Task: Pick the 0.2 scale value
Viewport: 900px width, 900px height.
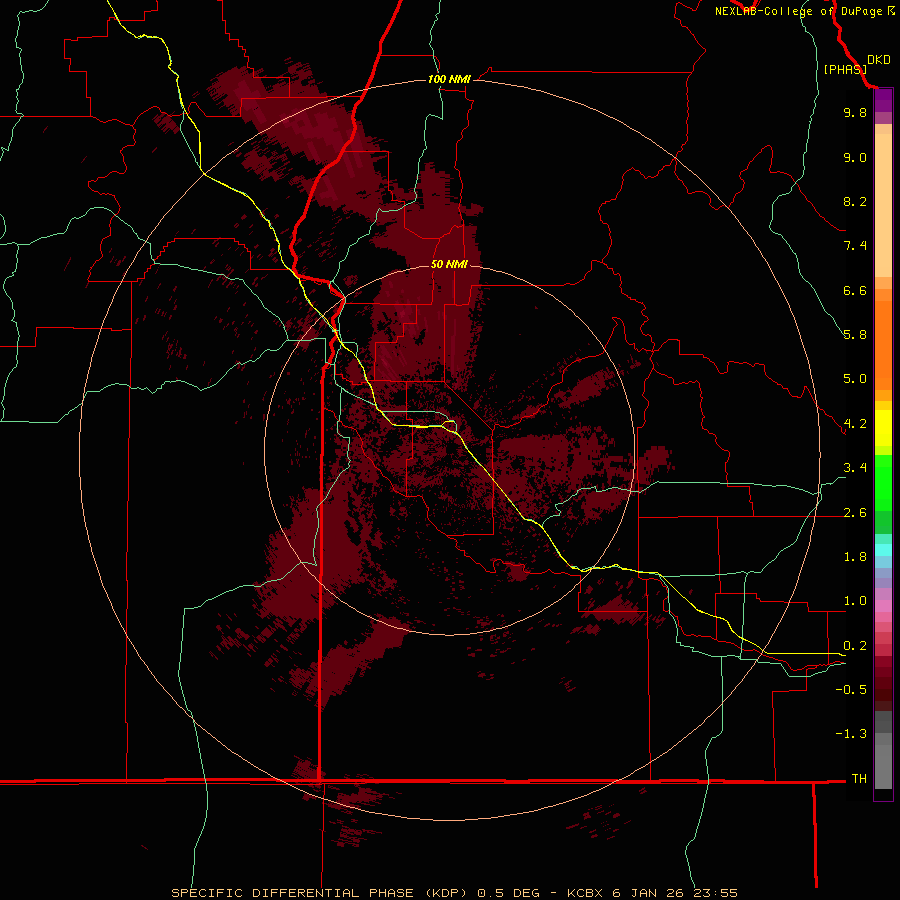Action: [x=855, y=646]
